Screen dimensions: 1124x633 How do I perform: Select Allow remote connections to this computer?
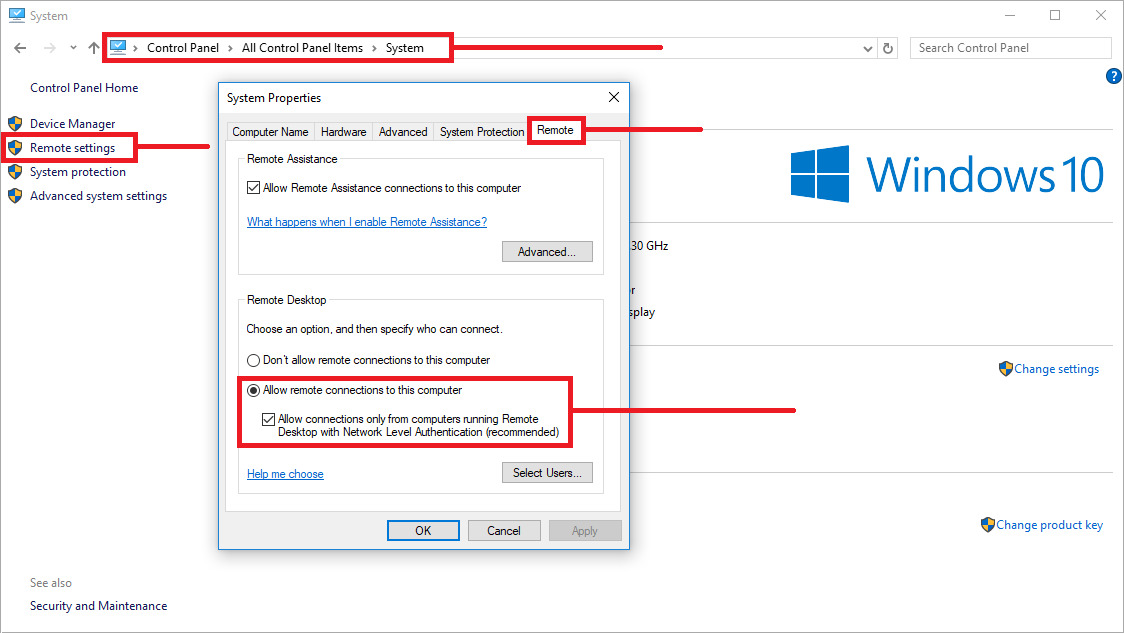coord(253,391)
